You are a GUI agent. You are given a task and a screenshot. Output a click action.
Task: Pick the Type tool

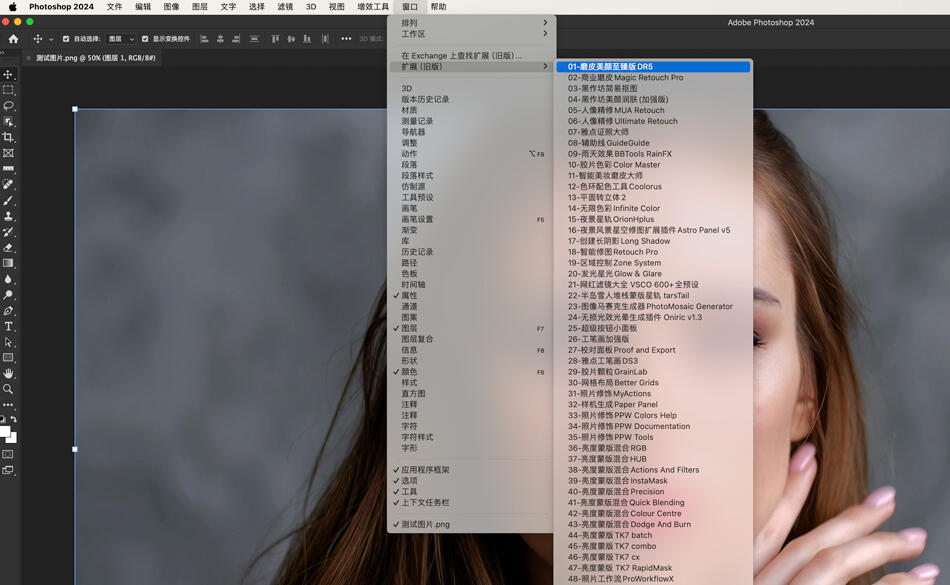coord(8,326)
